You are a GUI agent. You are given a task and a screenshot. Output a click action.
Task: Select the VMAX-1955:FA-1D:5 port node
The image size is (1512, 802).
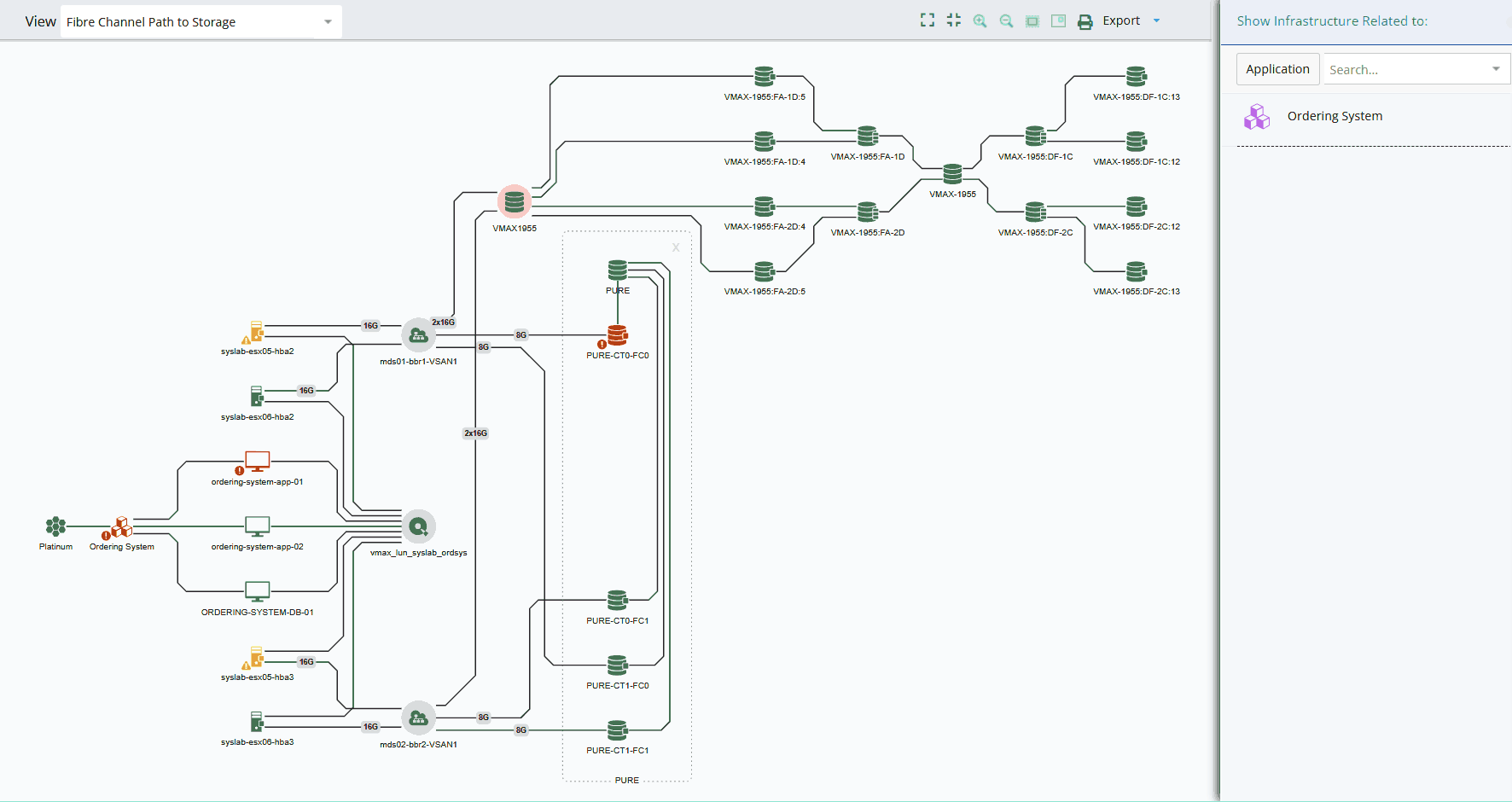[x=765, y=77]
